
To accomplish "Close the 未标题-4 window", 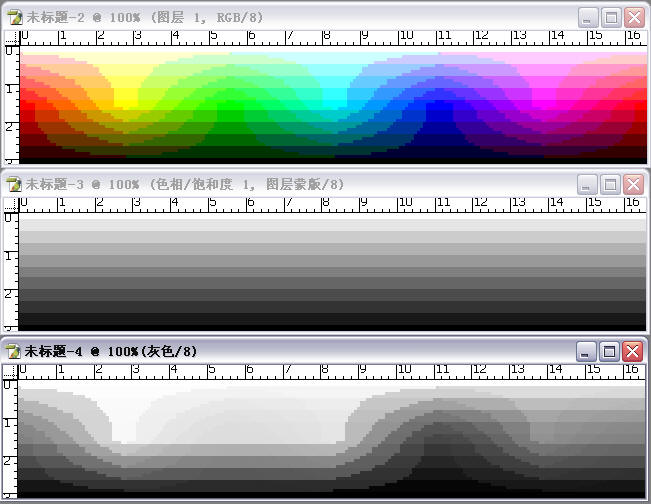I will 632,352.
